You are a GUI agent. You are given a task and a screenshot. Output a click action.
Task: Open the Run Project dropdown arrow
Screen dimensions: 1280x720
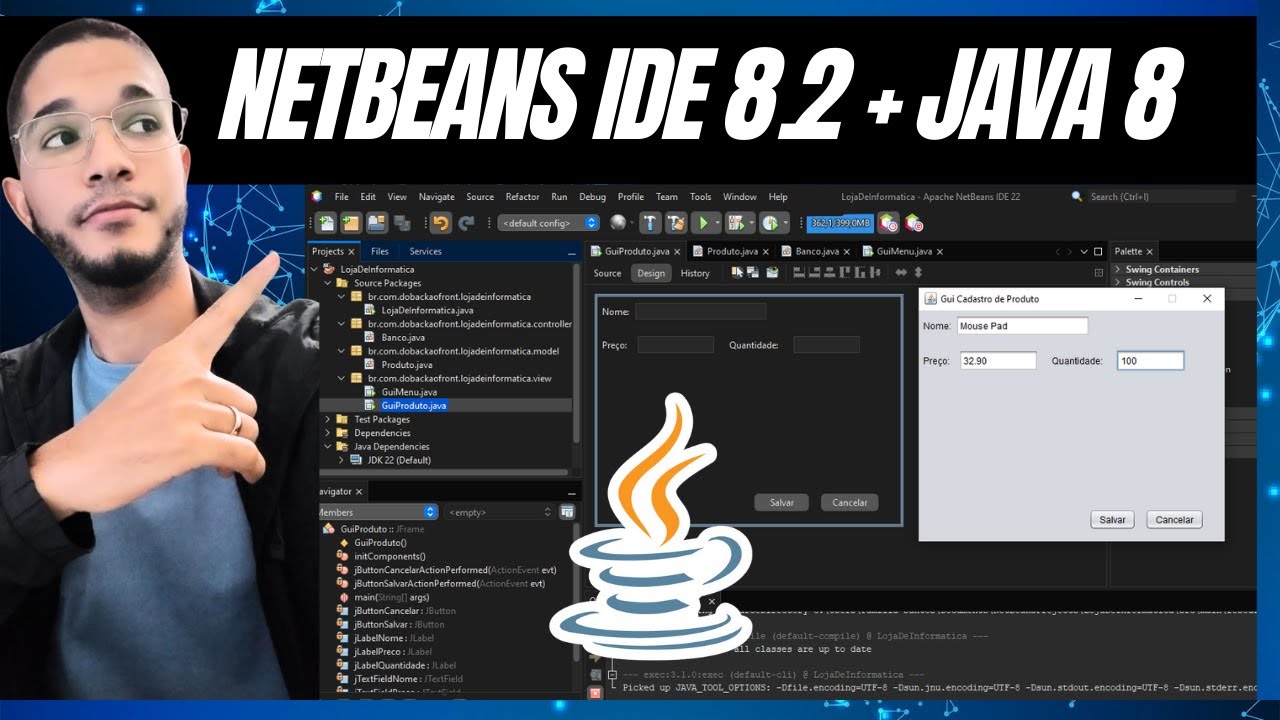click(718, 223)
